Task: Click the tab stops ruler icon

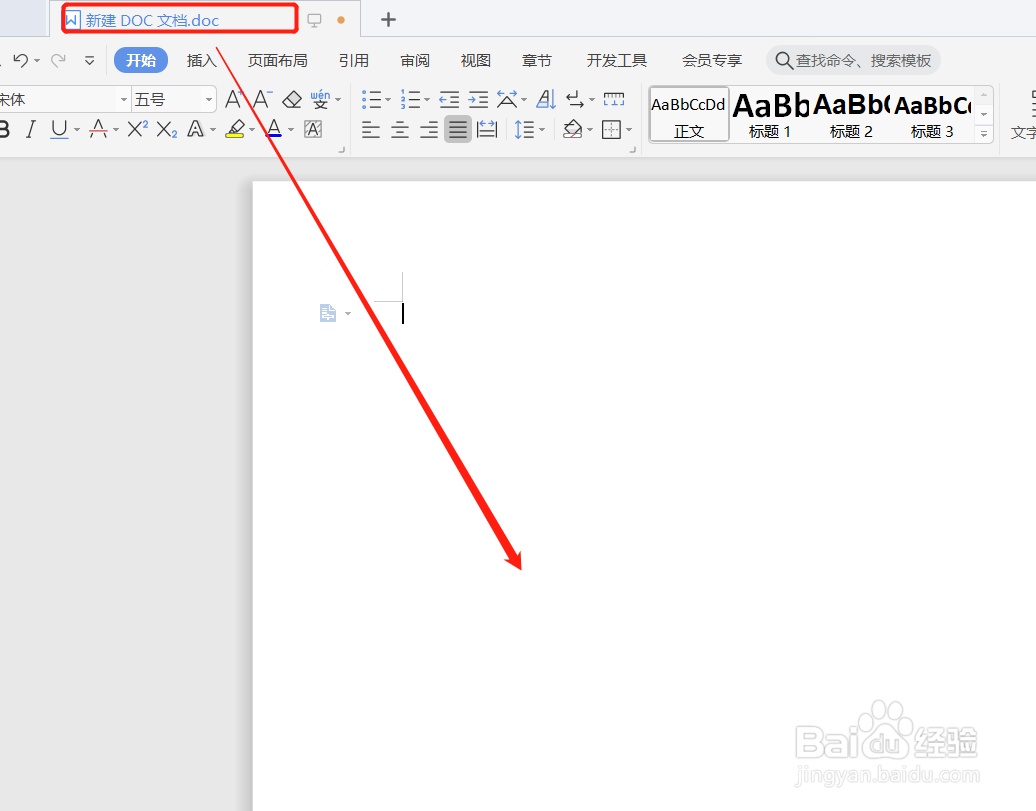Action: point(614,99)
